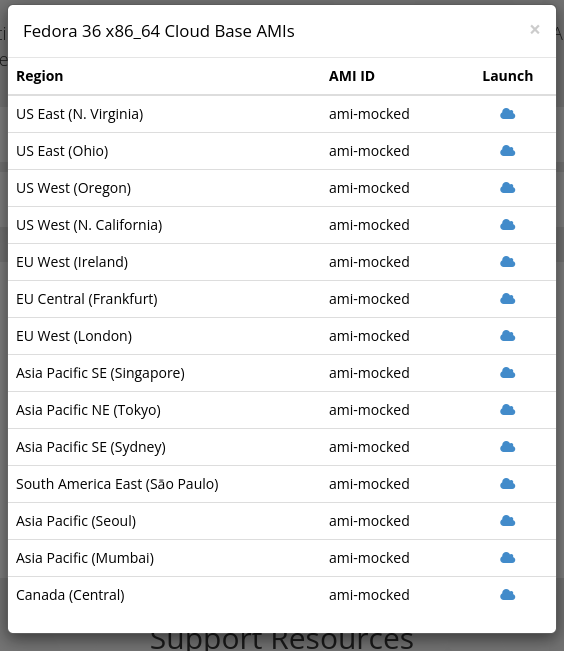Select the 'Asia Pacific (Mumbai)' region text

pyautogui.click(x=85, y=558)
